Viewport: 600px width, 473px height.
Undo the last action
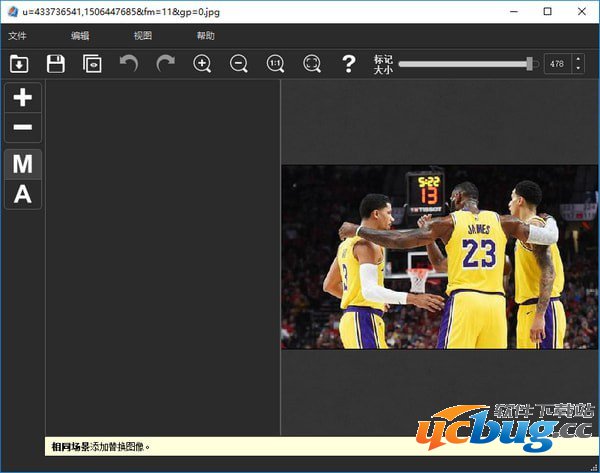point(129,64)
